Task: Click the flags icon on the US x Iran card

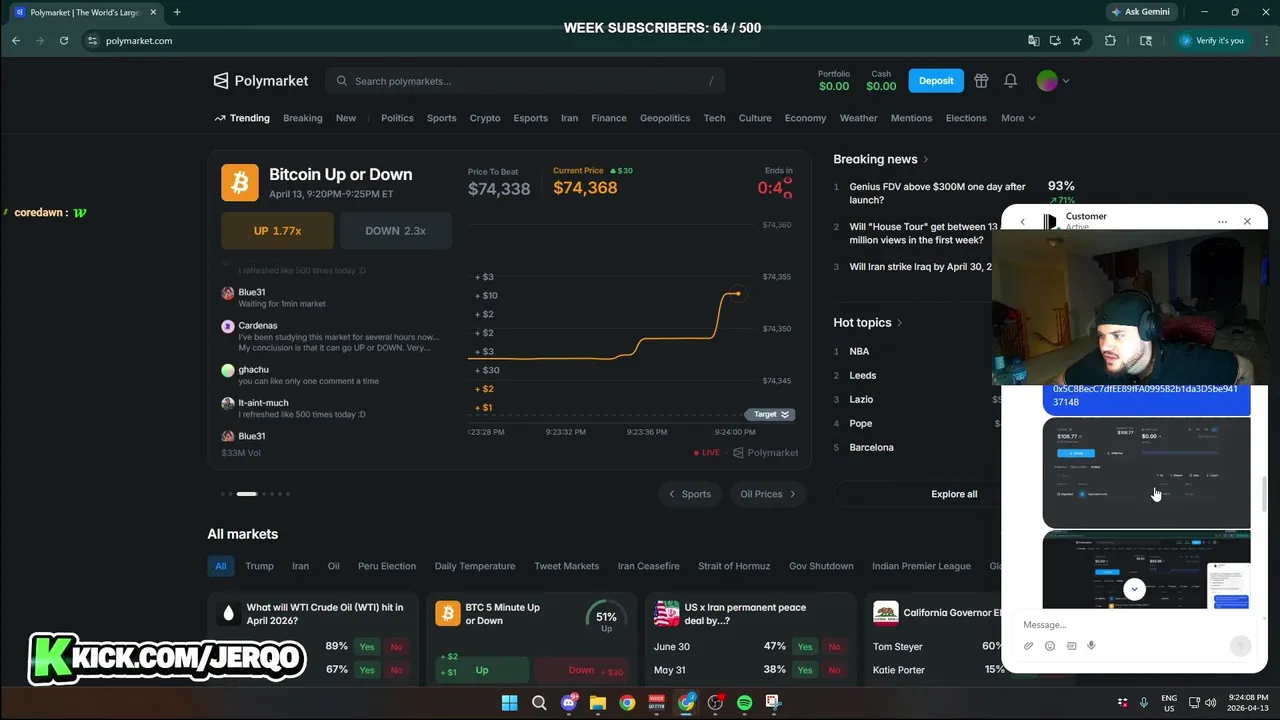Action: point(666,613)
